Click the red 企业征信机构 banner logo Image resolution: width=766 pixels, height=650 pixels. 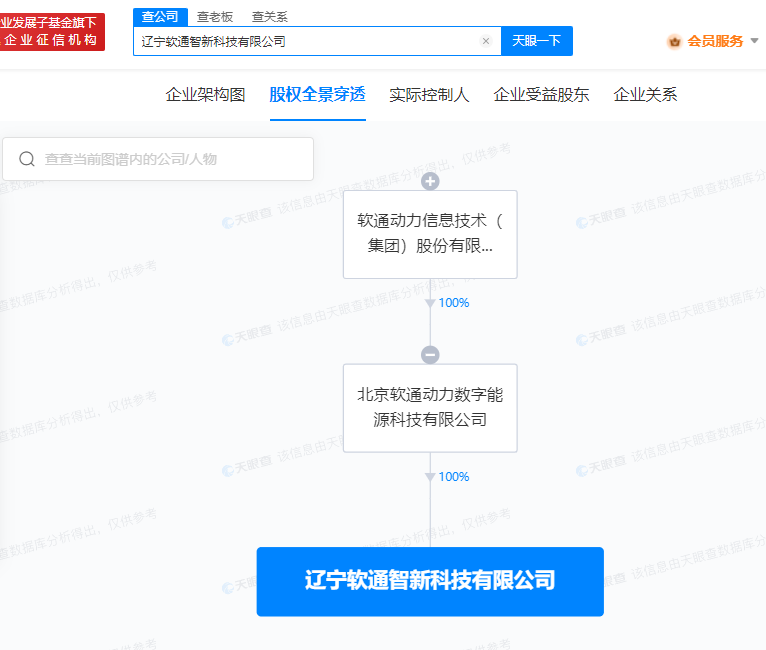52,32
